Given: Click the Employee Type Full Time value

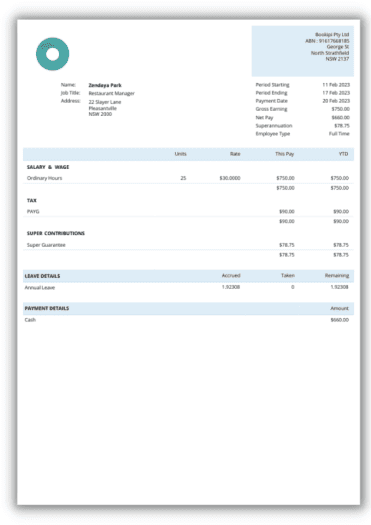Looking at the screenshot, I should pyautogui.click(x=339, y=134).
